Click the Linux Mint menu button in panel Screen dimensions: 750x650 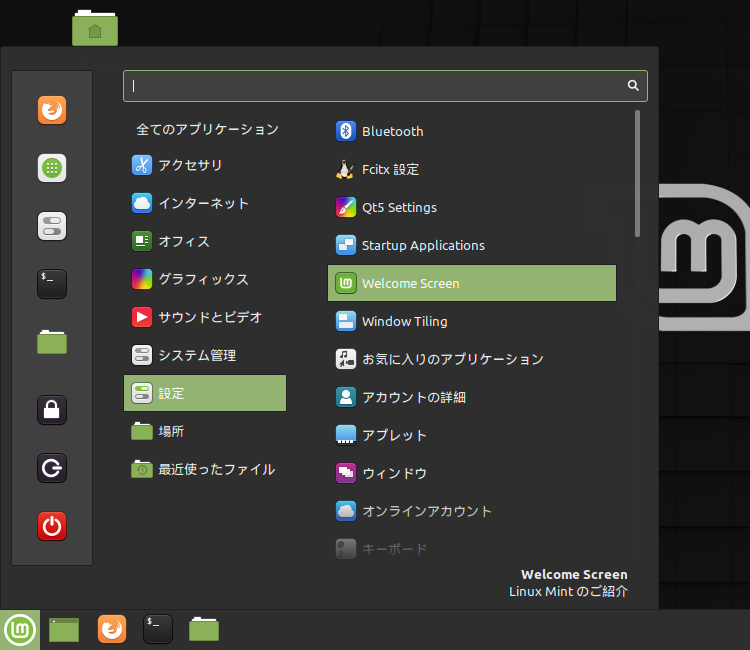(x=20, y=630)
